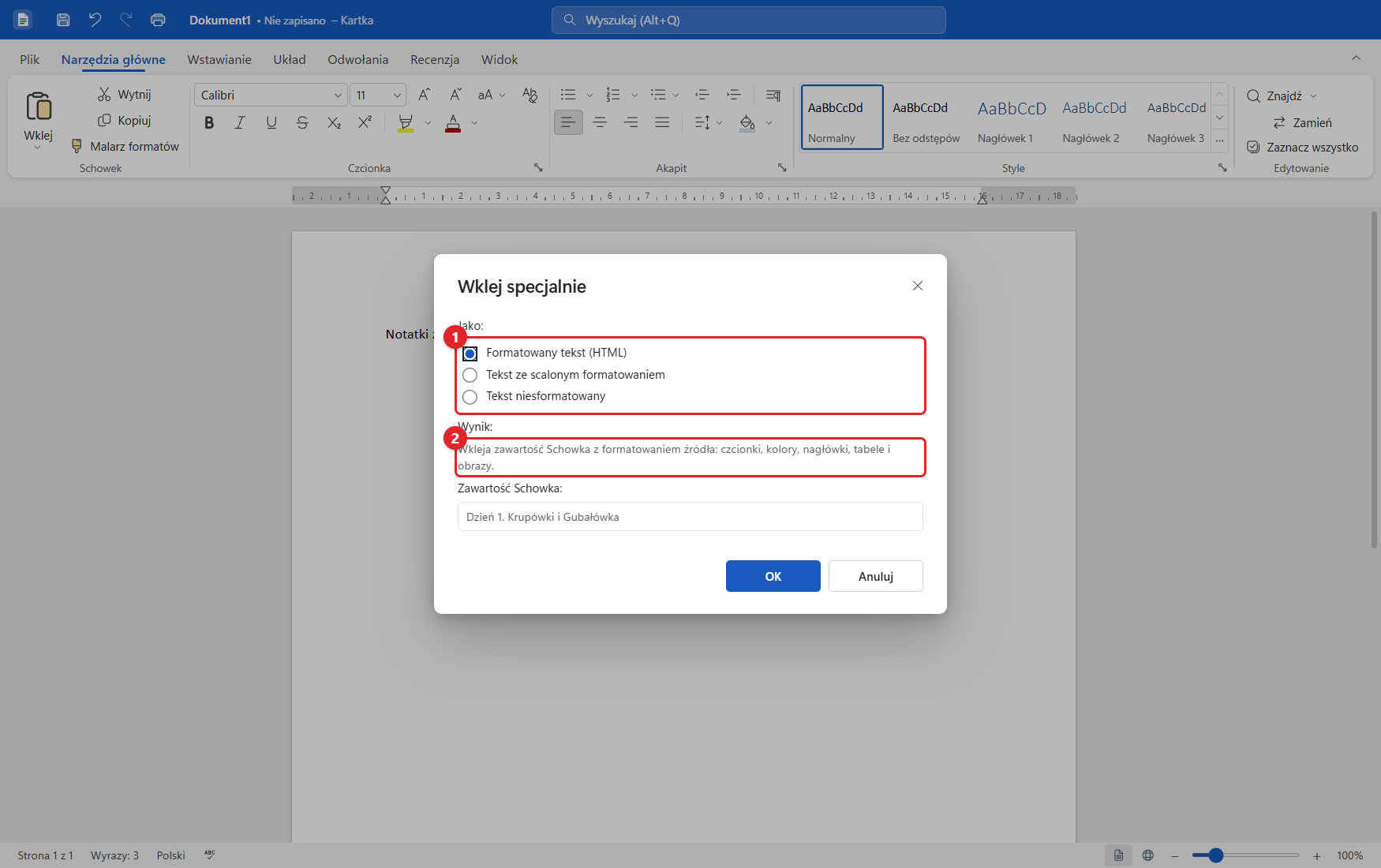Open the font size dropdown showing 11
The height and width of the screenshot is (868, 1381).
coord(397,95)
